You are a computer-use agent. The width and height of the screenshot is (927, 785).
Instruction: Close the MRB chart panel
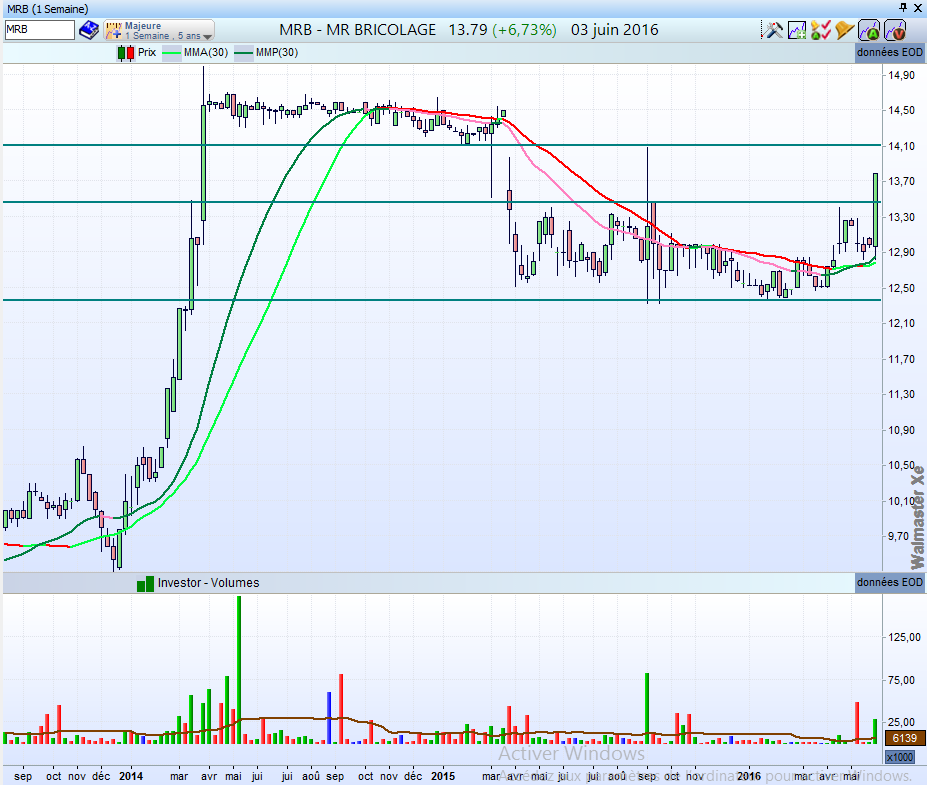(x=918, y=8)
